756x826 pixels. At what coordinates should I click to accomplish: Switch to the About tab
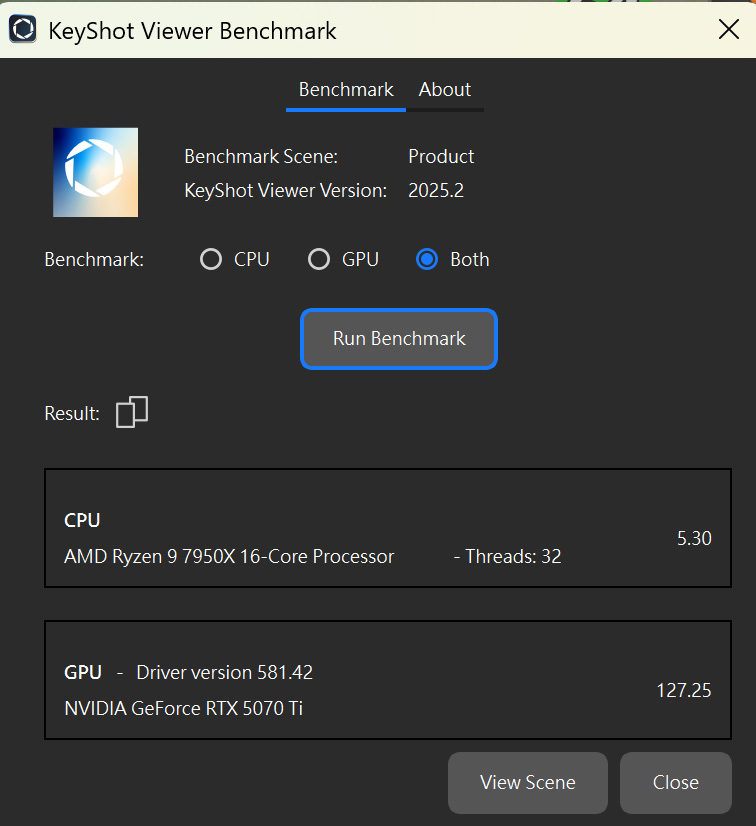click(444, 90)
